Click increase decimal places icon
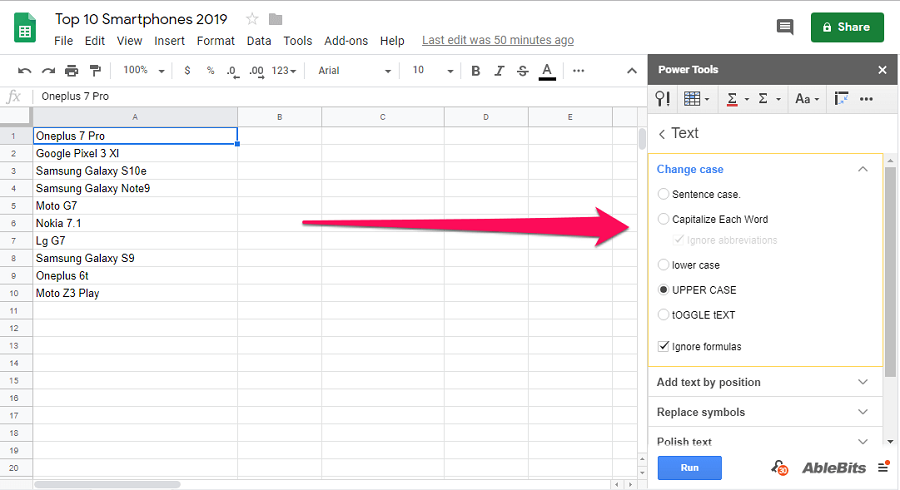The width and height of the screenshot is (900, 490). coord(257,71)
